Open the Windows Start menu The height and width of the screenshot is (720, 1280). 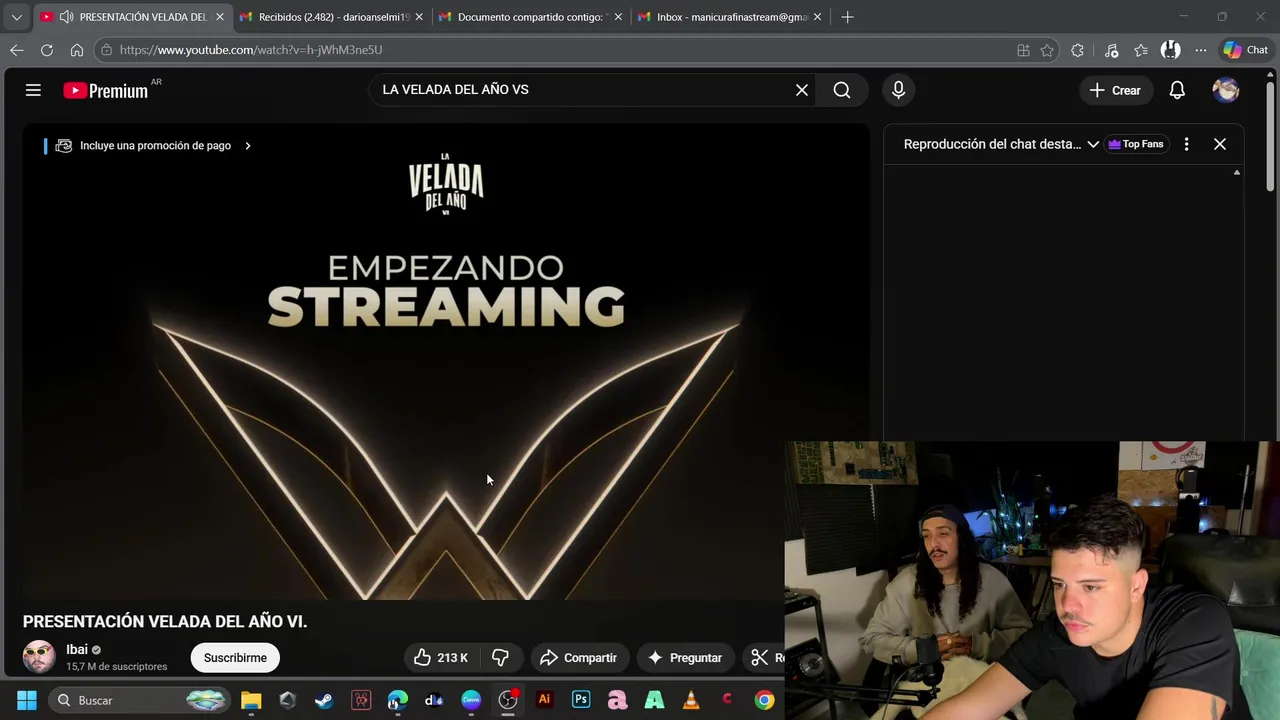(27, 700)
